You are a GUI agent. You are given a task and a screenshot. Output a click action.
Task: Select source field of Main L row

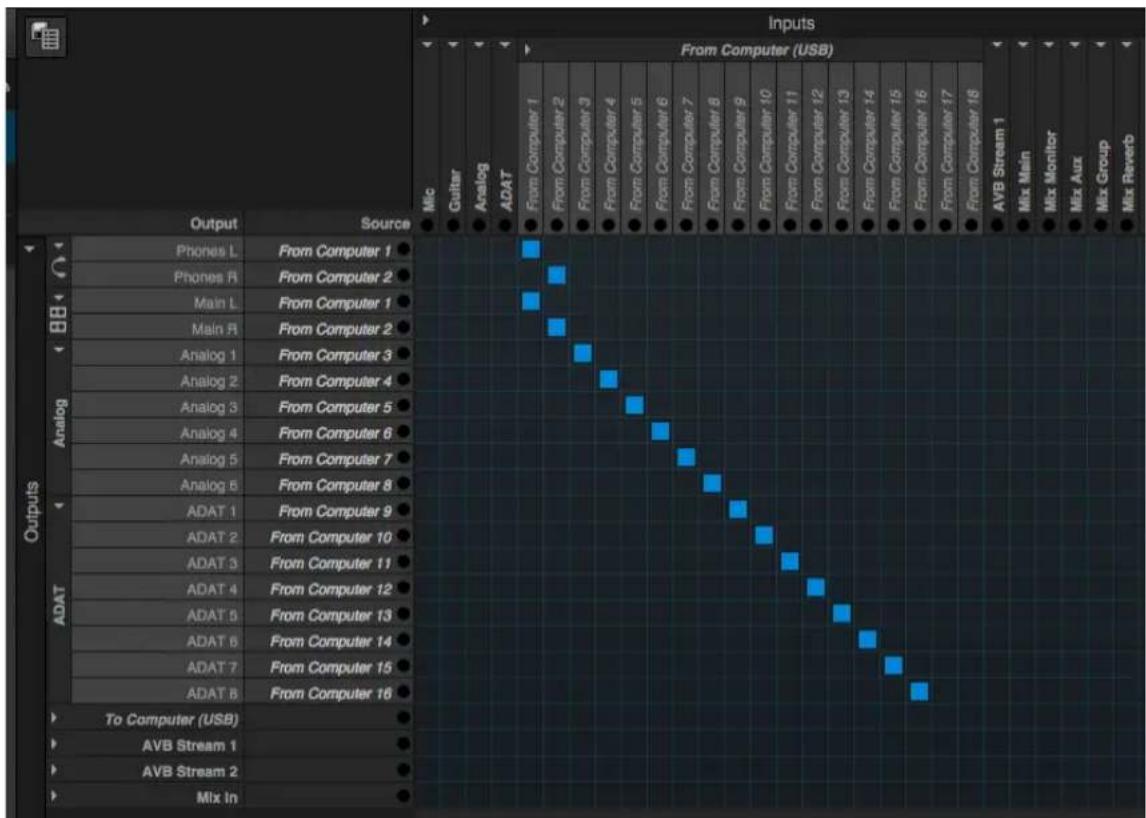pyautogui.click(x=327, y=303)
